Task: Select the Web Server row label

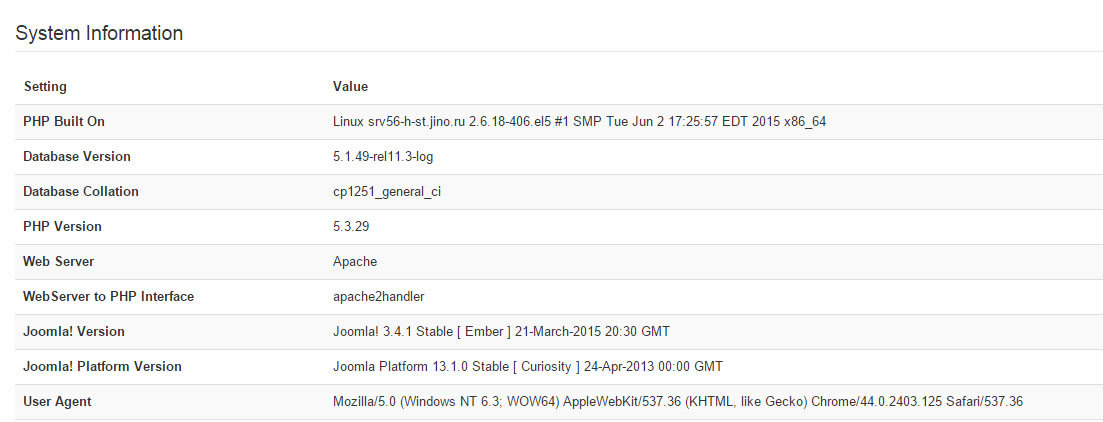Action: coord(59,262)
